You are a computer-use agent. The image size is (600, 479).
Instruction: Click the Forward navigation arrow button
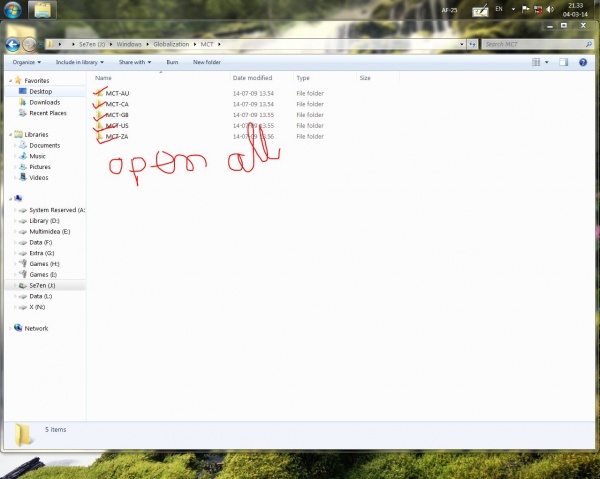coord(29,45)
